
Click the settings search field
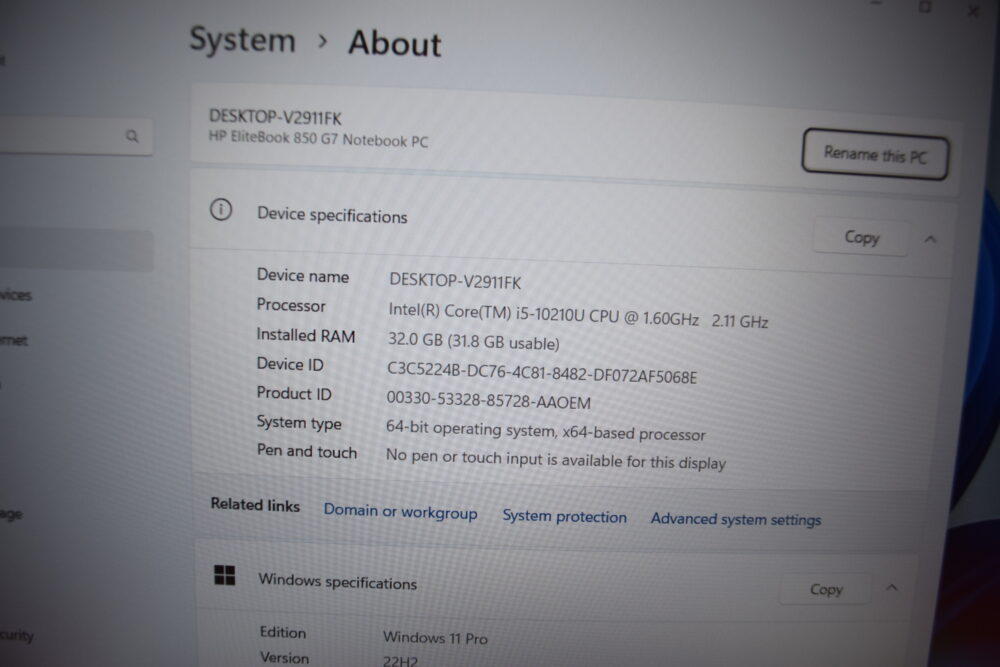pyautogui.click(x=75, y=136)
